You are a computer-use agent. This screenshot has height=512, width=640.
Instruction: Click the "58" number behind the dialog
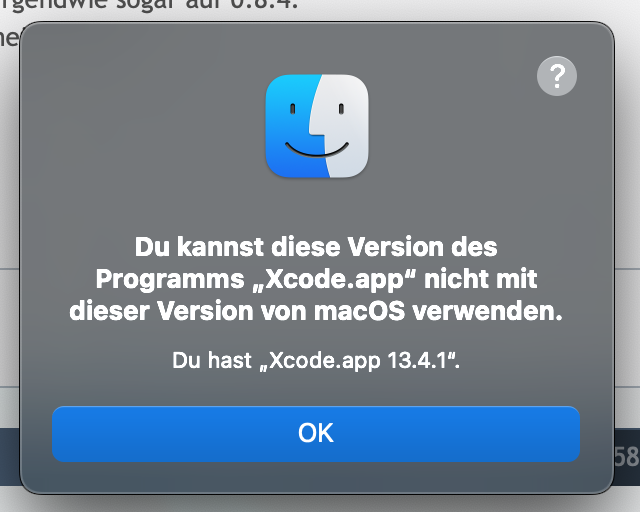click(x=627, y=456)
